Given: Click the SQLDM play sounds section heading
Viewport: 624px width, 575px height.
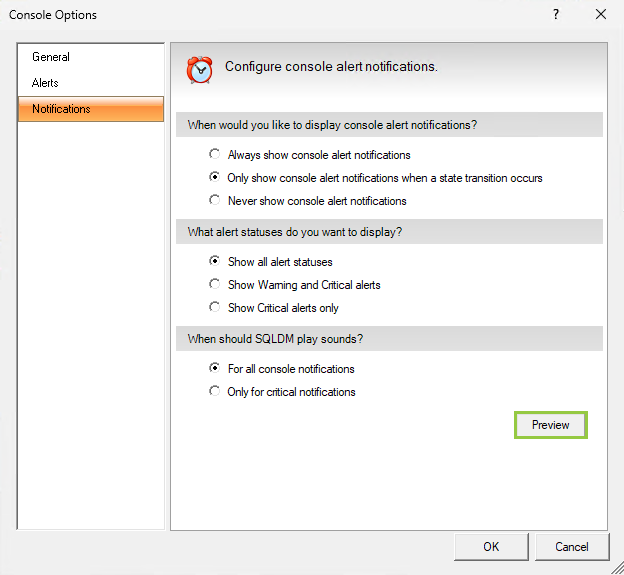Looking at the screenshot, I should pos(275,339).
